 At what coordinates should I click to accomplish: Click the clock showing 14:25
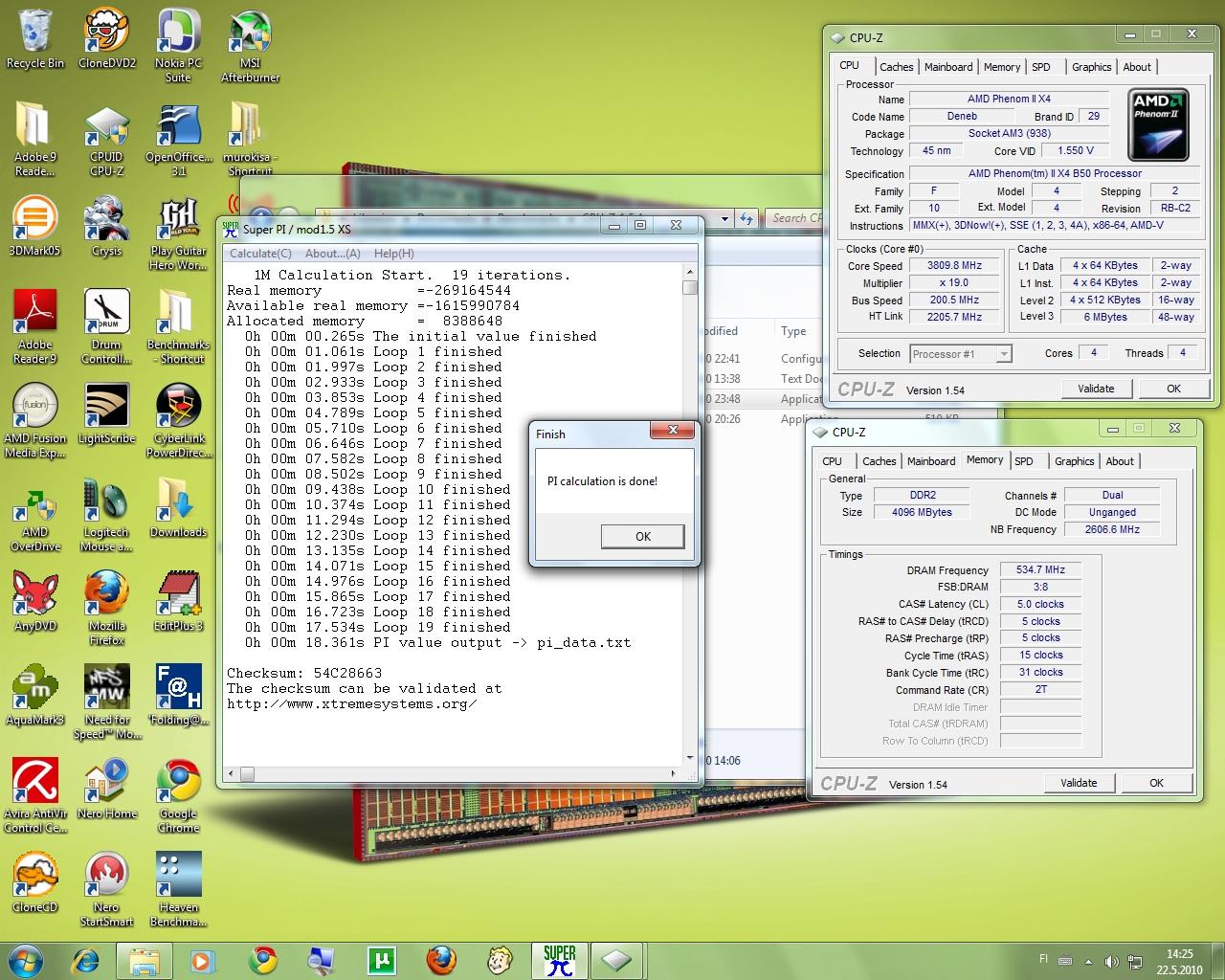[x=1179, y=954]
